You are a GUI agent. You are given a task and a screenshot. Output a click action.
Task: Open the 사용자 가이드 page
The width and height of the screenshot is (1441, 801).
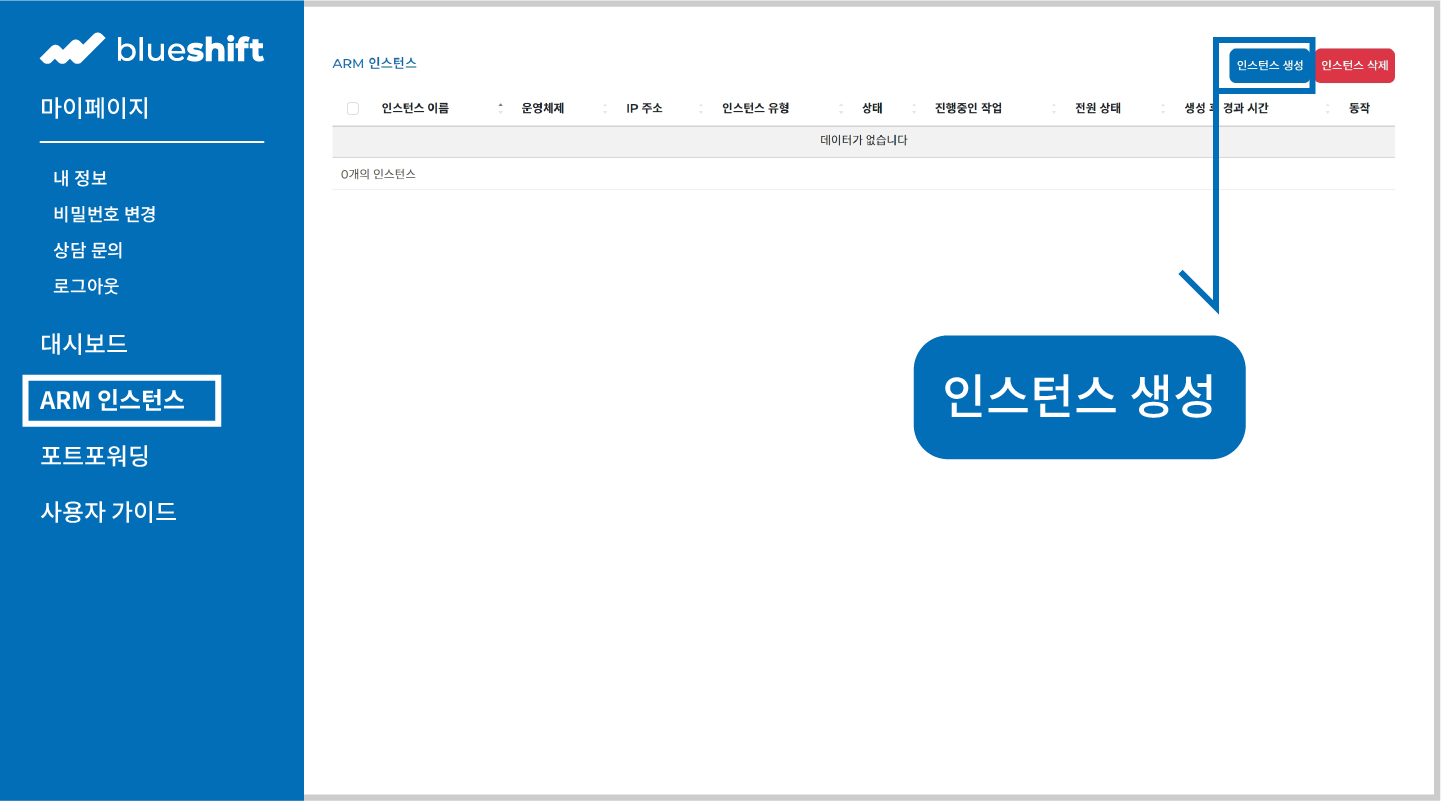coord(110,511)
